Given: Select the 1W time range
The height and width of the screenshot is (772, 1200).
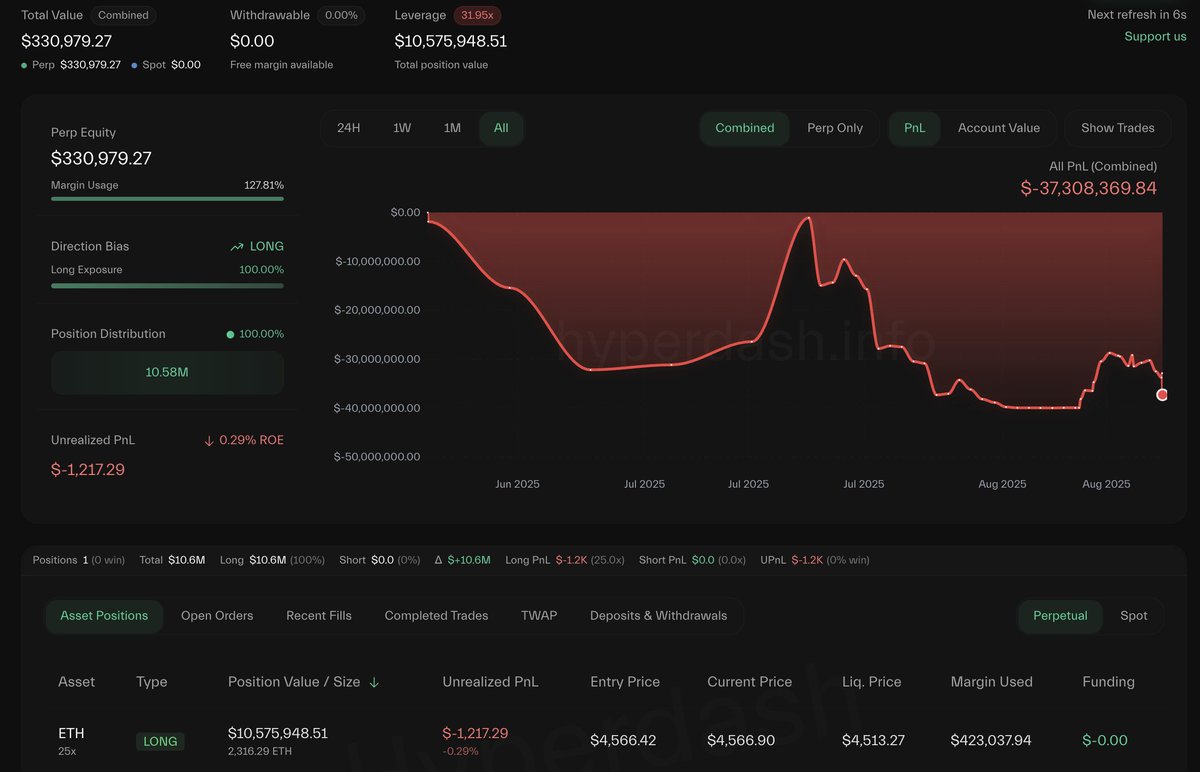Looking at the screenshot, I should coord(402,128).
